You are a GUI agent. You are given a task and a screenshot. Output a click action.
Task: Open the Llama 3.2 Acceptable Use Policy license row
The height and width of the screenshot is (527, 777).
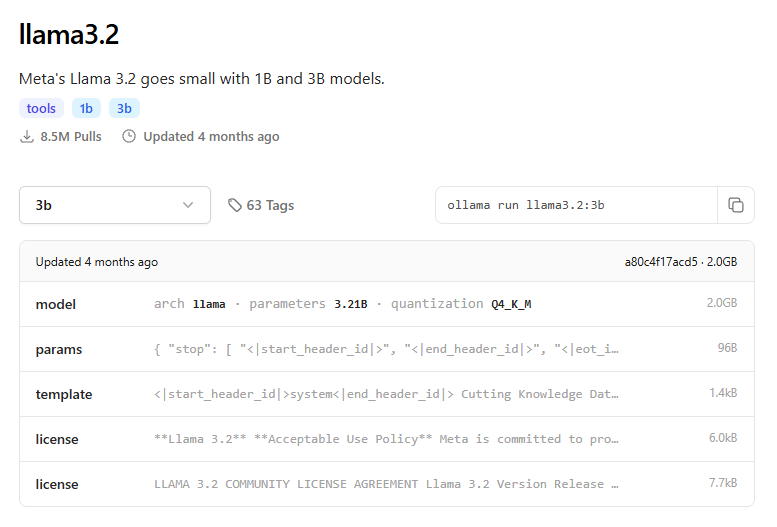pos(387,439)
